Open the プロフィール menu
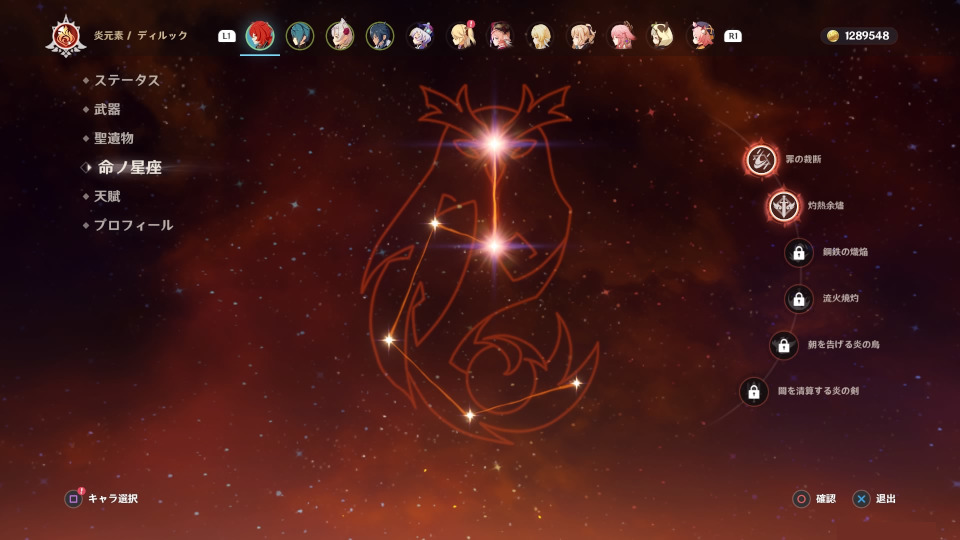Image resolution: width=960 pixels, height=540 pixels. pos(133,225)
